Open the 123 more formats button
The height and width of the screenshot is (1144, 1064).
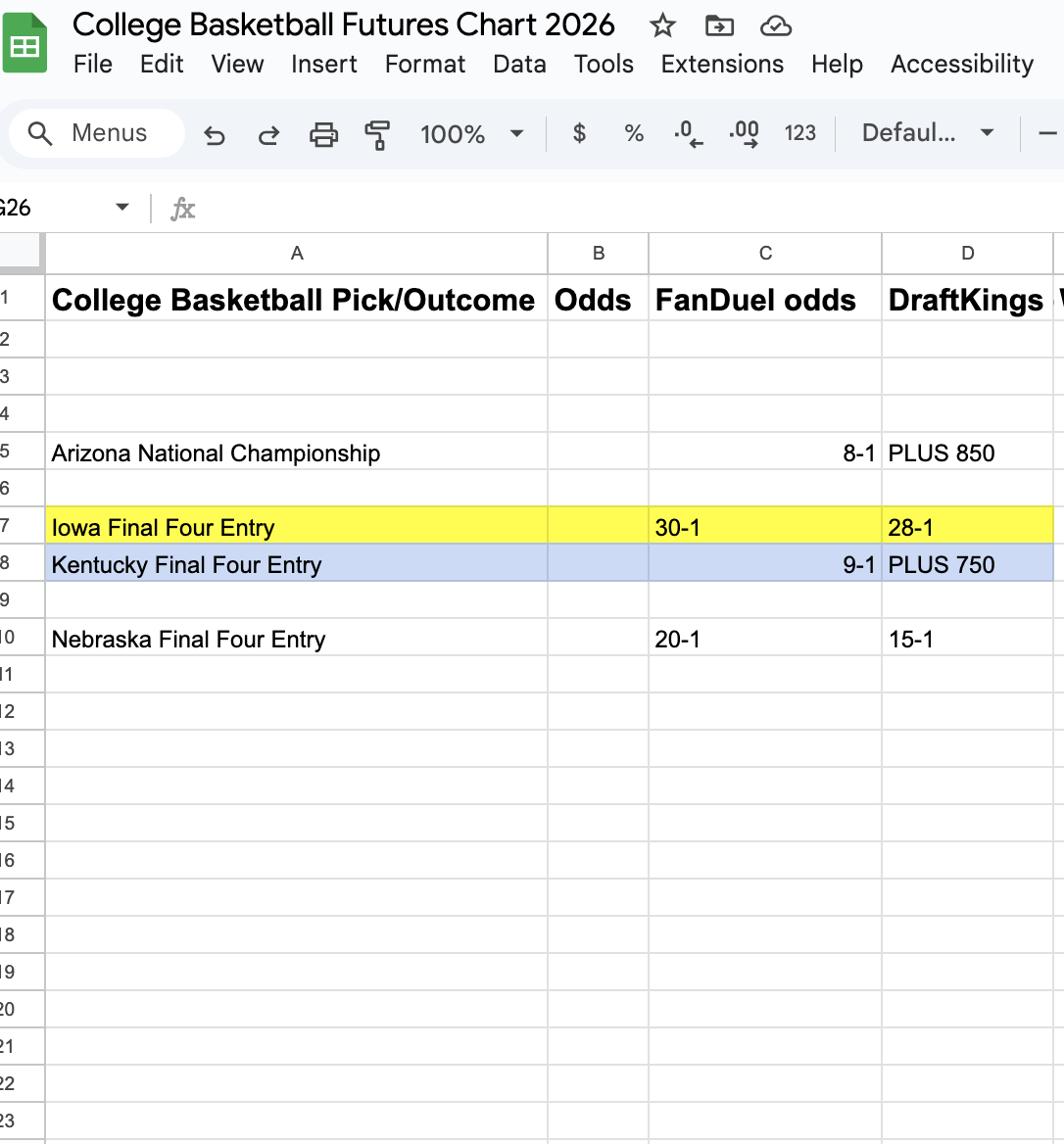coord(799,133)
